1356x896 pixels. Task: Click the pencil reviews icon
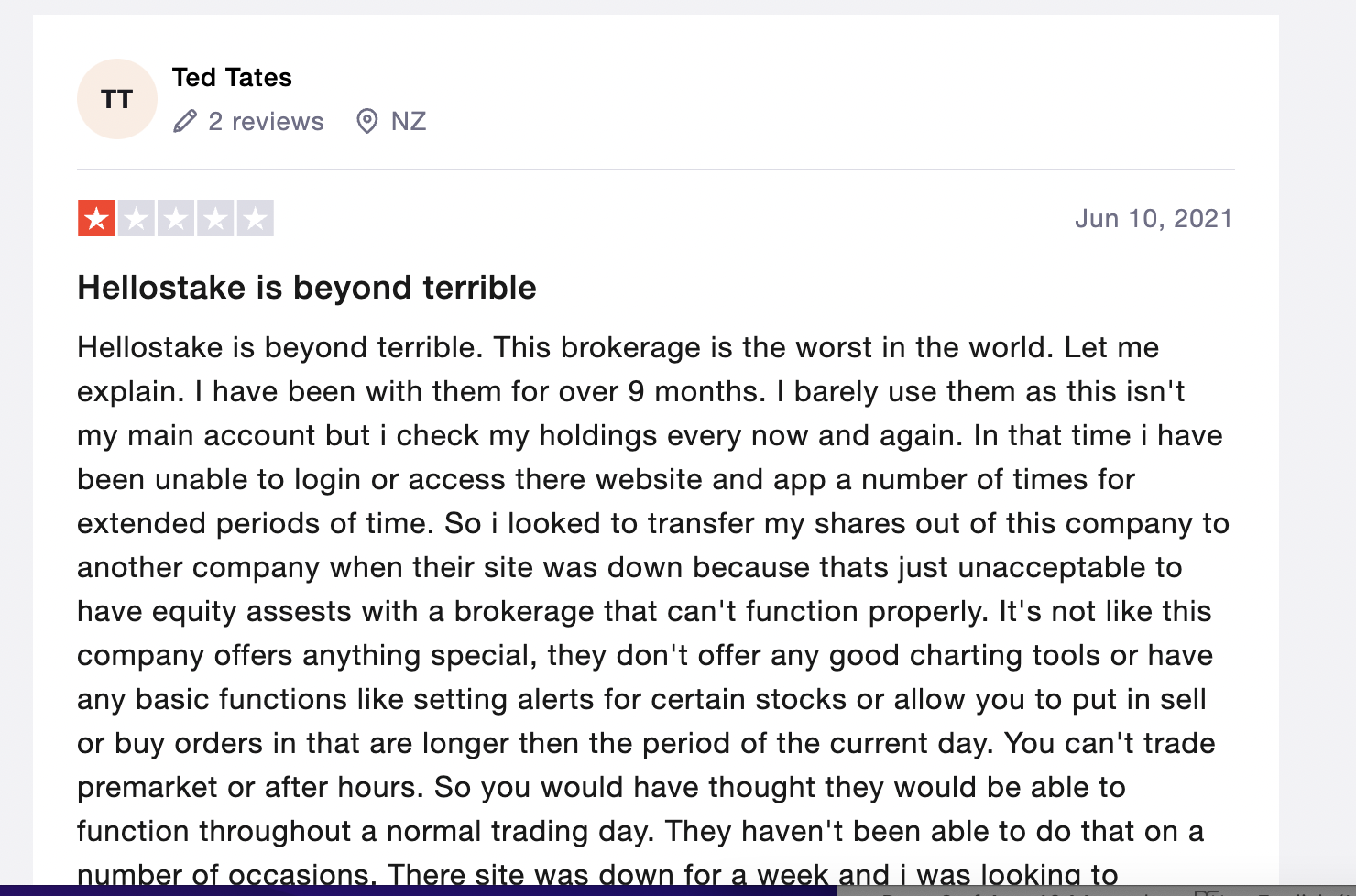pos(185,121)
